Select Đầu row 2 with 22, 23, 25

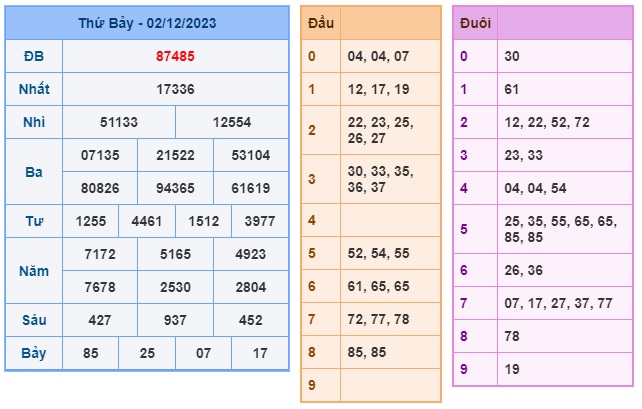[371, 130]
